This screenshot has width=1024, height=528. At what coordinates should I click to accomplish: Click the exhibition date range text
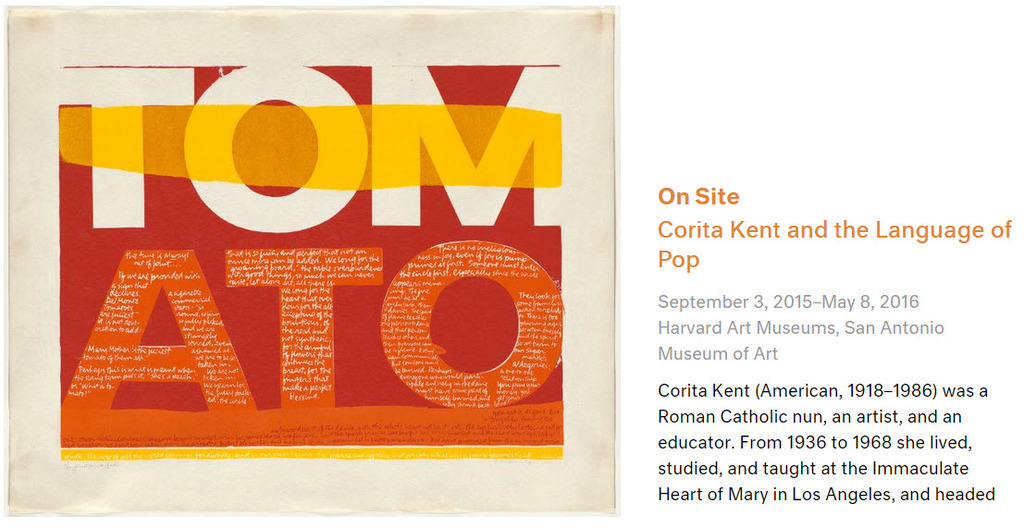(788, 302)
